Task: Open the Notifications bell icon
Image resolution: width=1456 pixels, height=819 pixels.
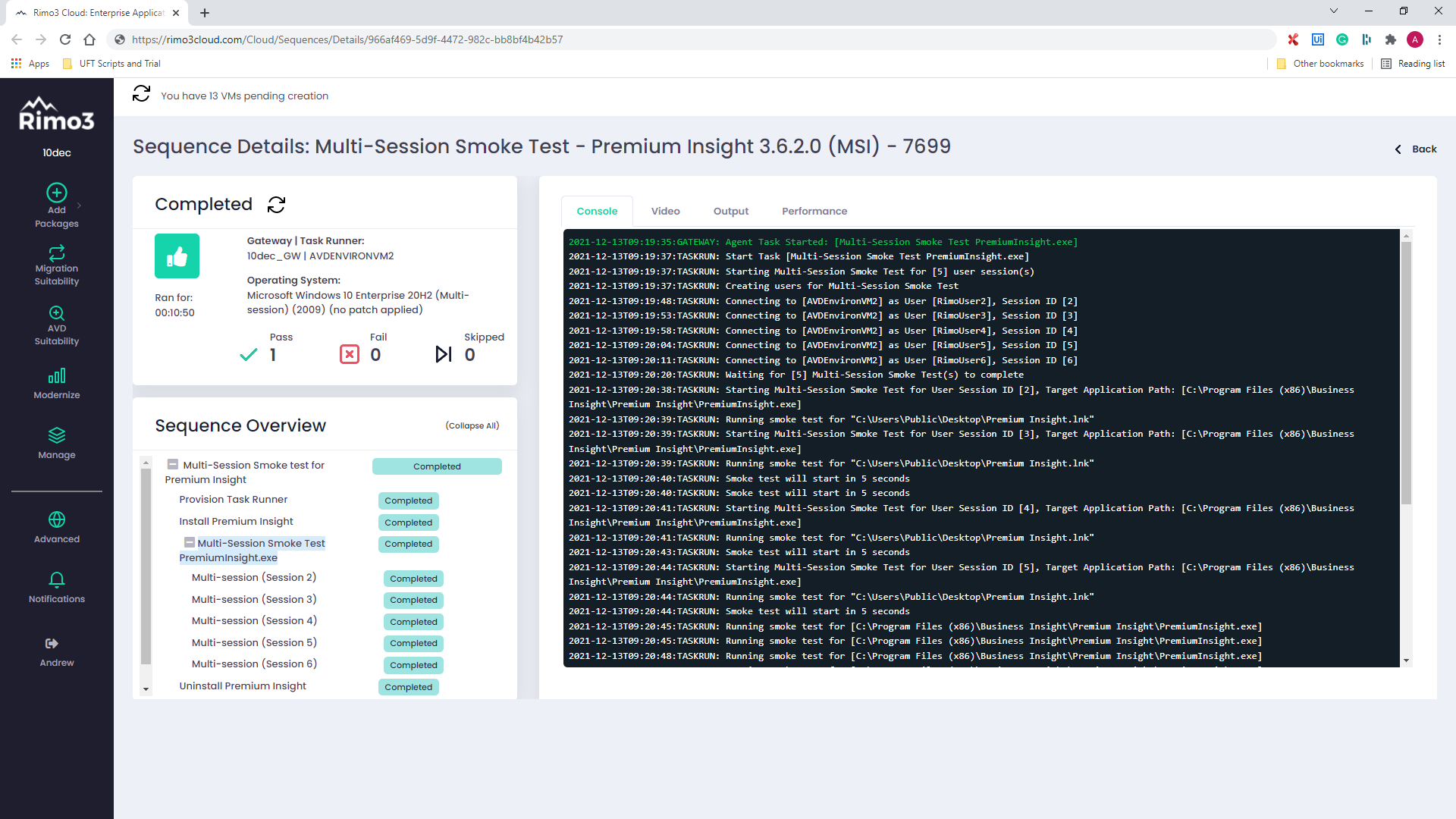Action: pyautogui.click(x=57, y=580)
